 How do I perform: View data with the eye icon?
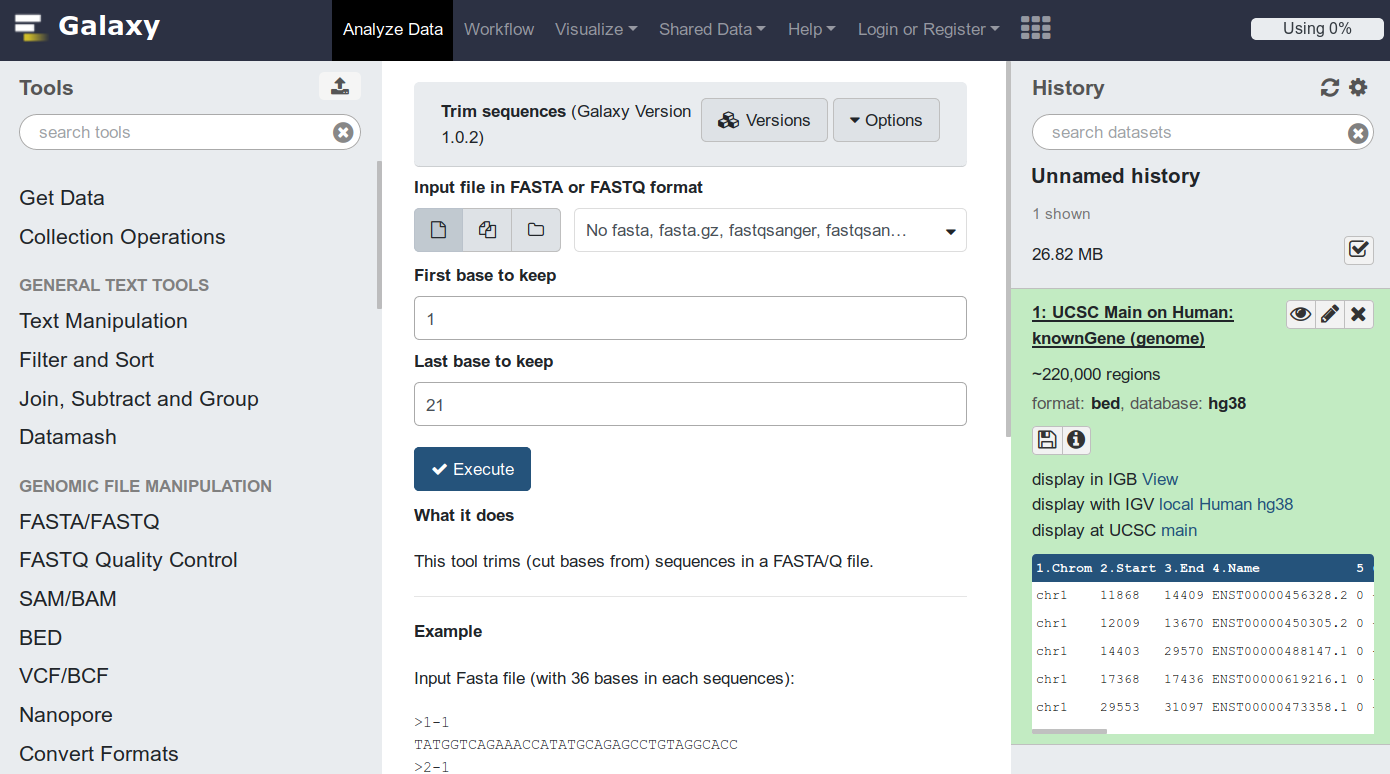click(x=1300, y=314)
